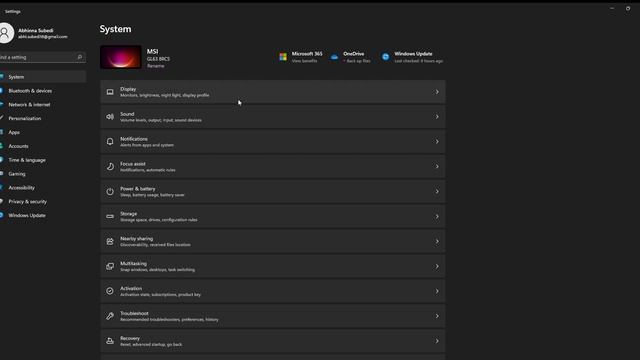Click the Nearby sharing icon

coord(110,241)
